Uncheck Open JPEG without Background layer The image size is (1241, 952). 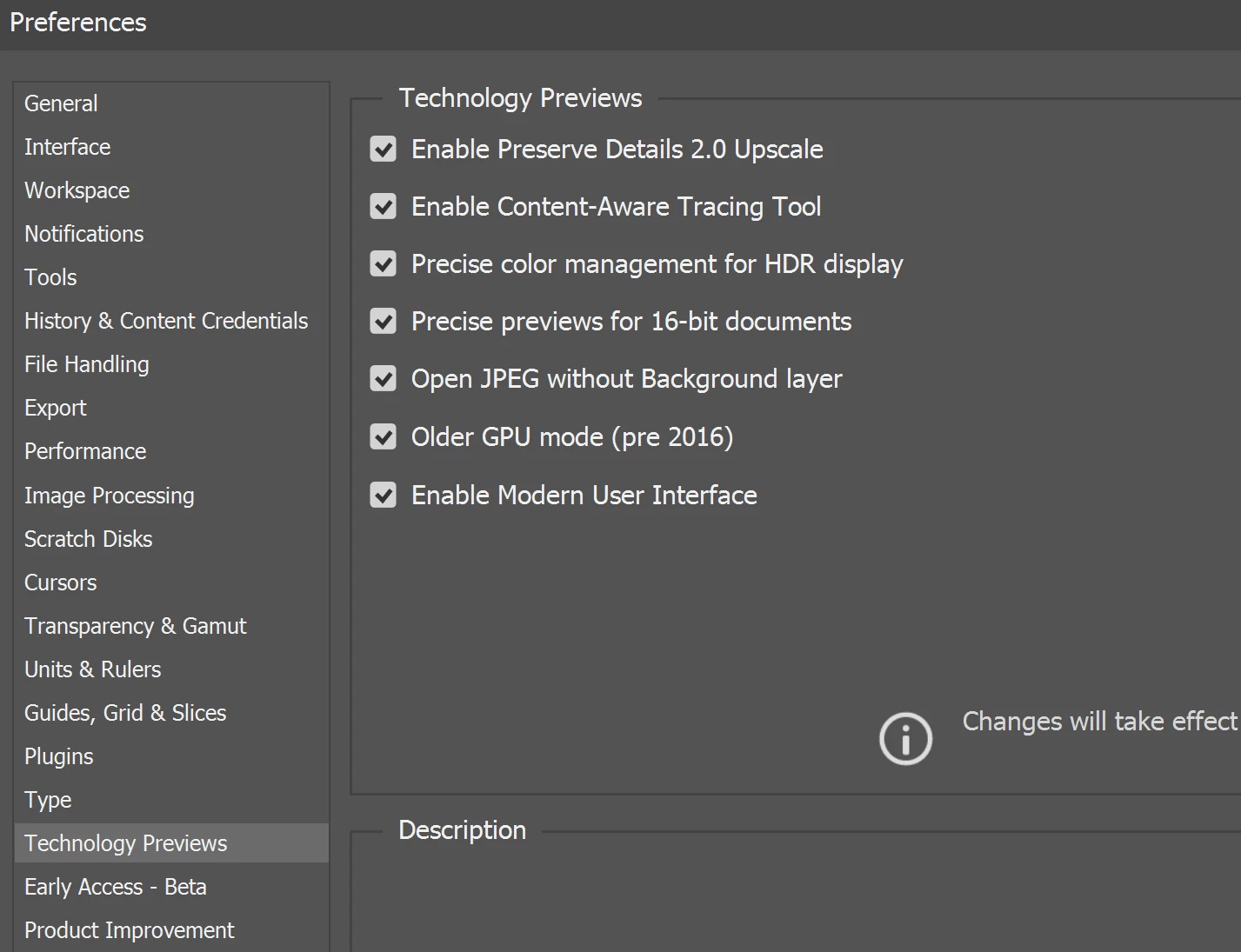(x=383, y=379)
